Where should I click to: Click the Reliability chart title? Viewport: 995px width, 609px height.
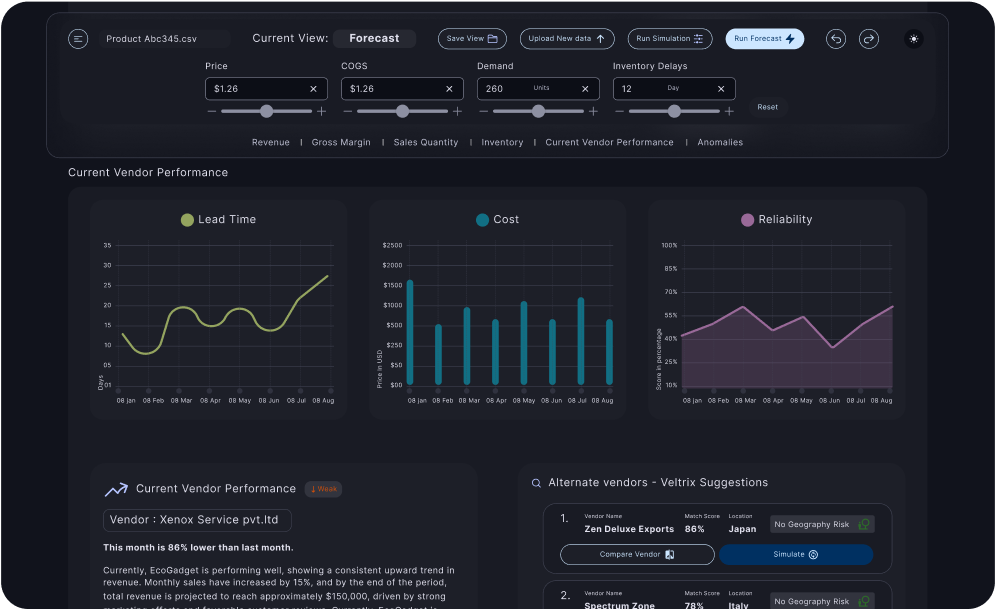pos(785,219)
